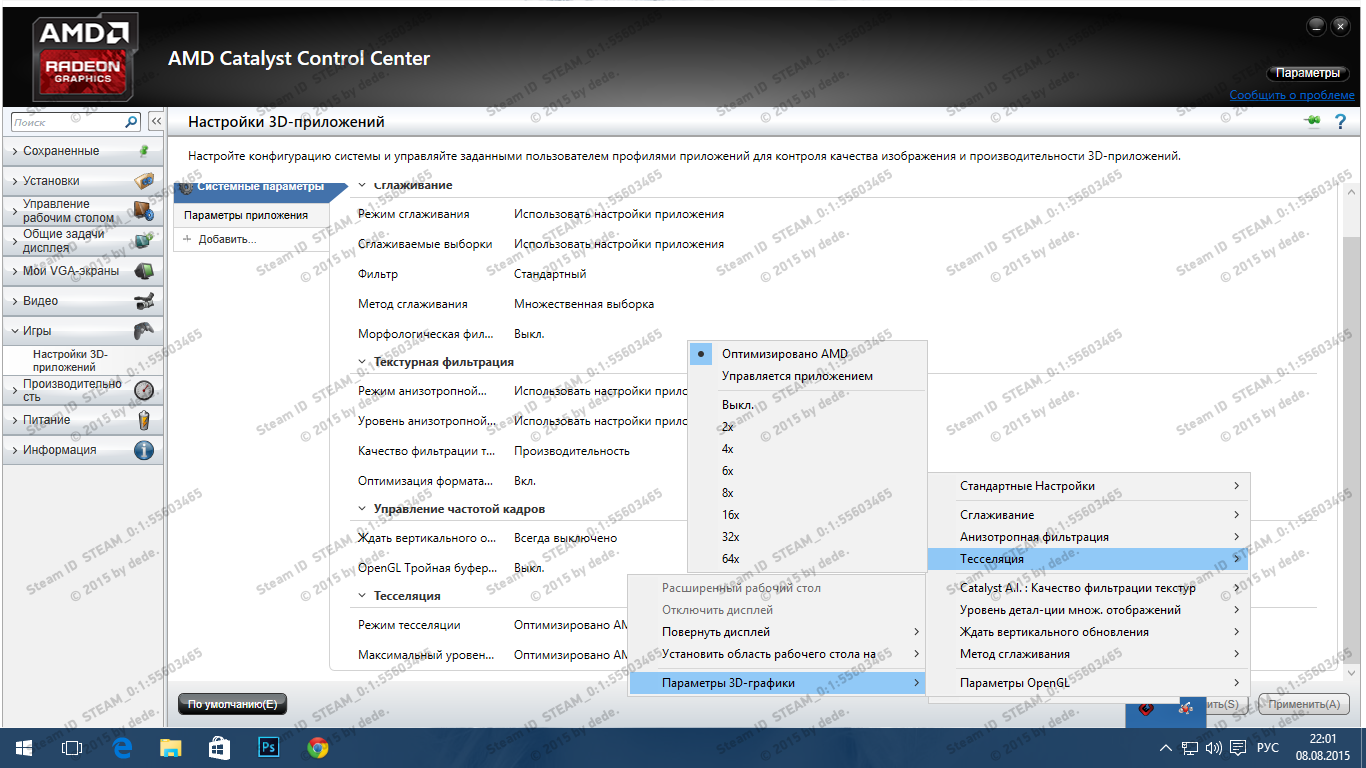1366x768 pixels.
Task: Launch Microsoft Edge from the taskbar
Action: point(123,747)
